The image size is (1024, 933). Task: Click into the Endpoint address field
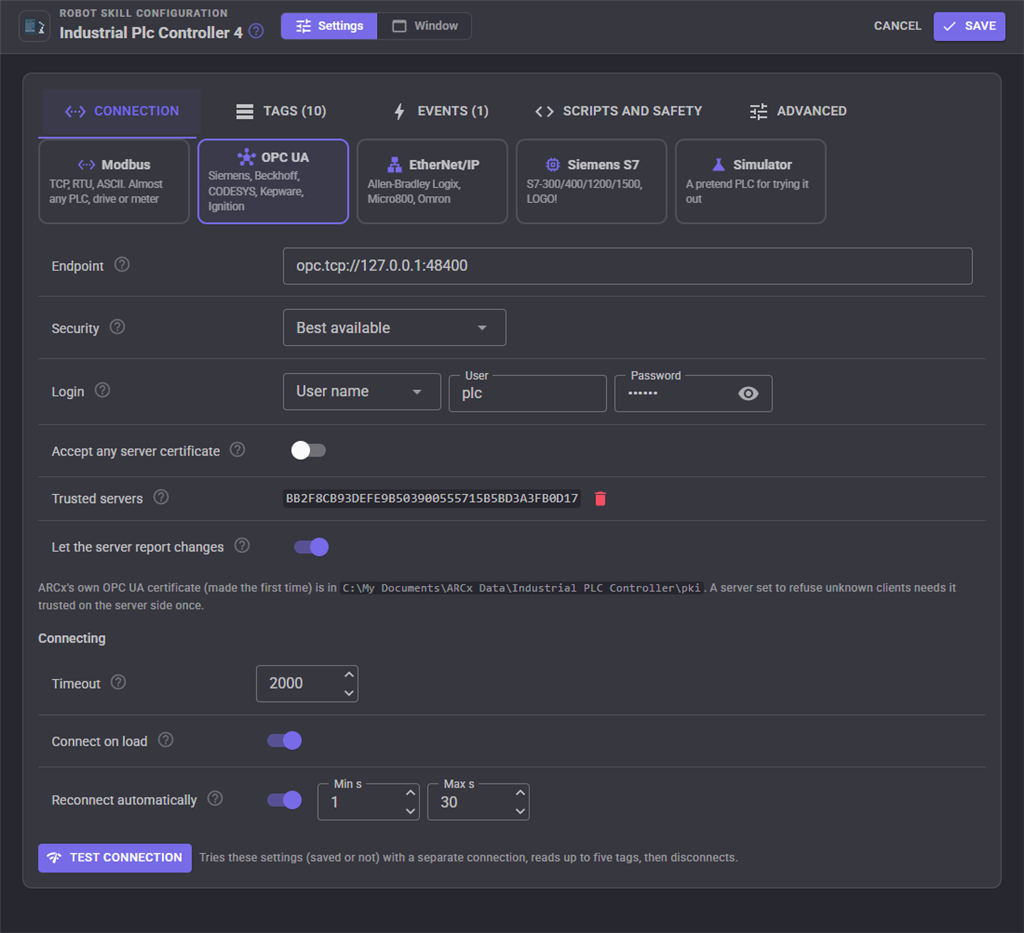628,266
